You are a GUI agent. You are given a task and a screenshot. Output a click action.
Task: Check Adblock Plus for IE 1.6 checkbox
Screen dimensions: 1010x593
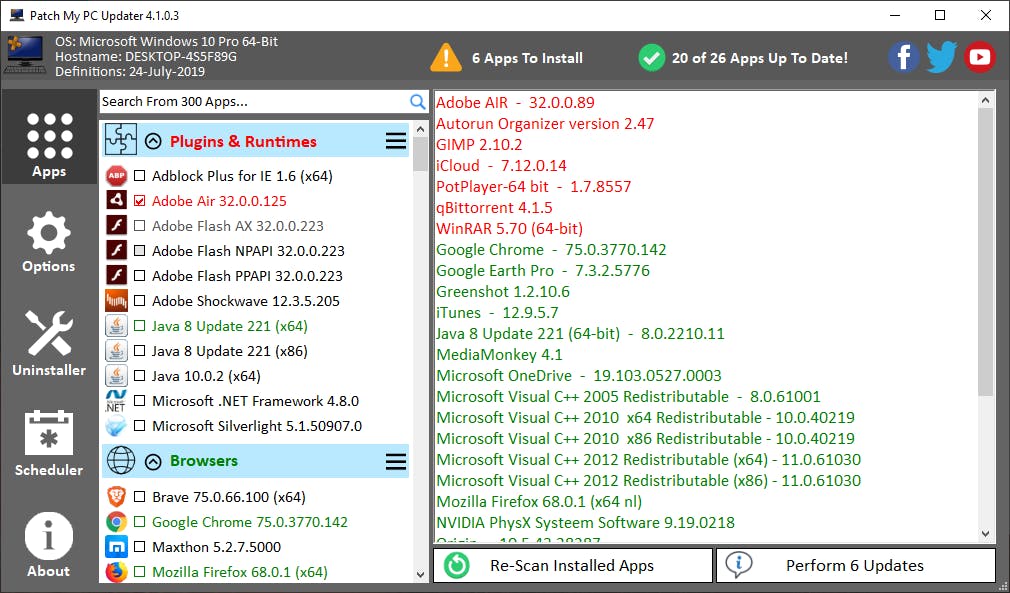(x=139, y=176)
